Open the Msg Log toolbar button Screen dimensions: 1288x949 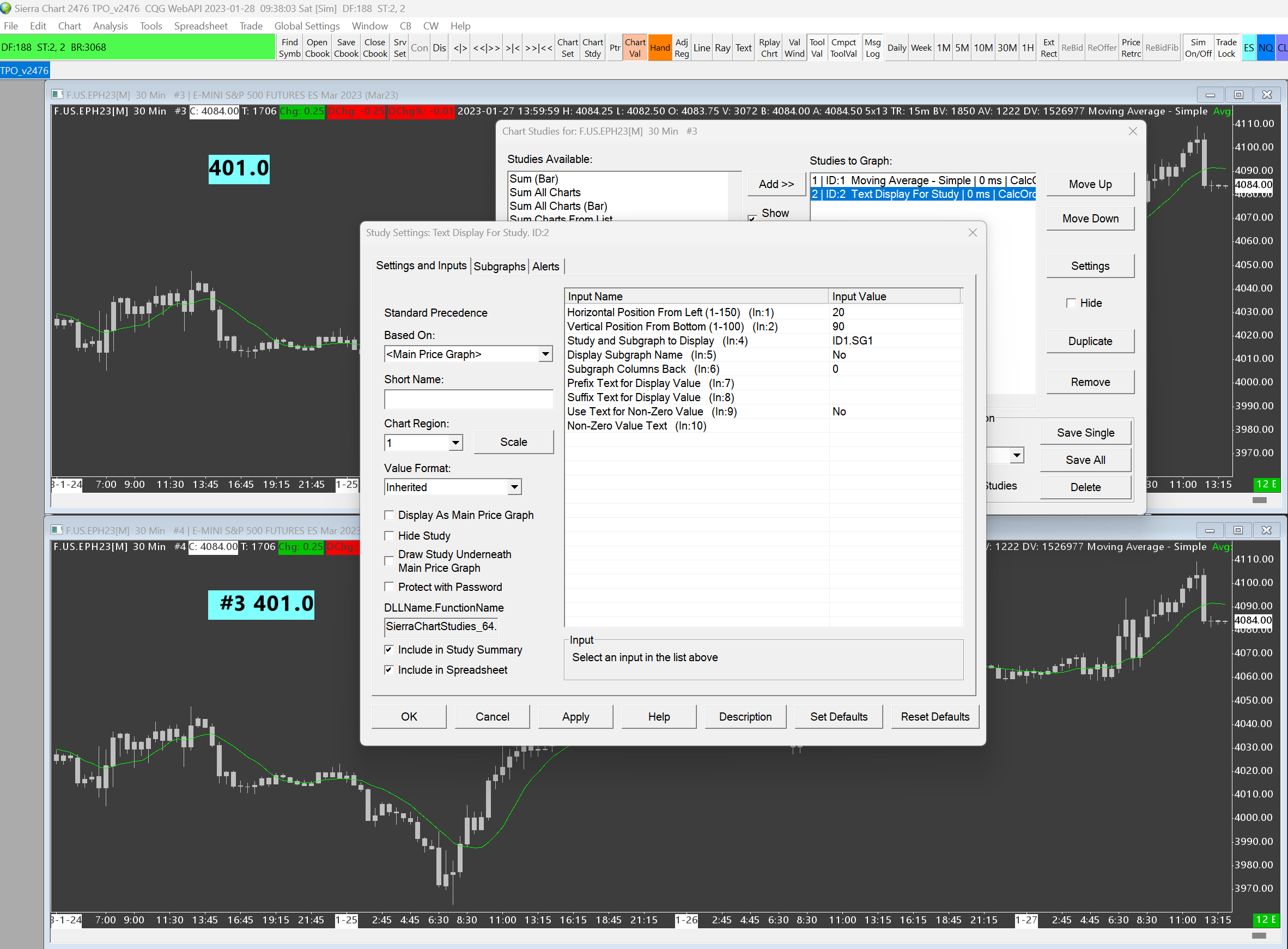[872, 47]
